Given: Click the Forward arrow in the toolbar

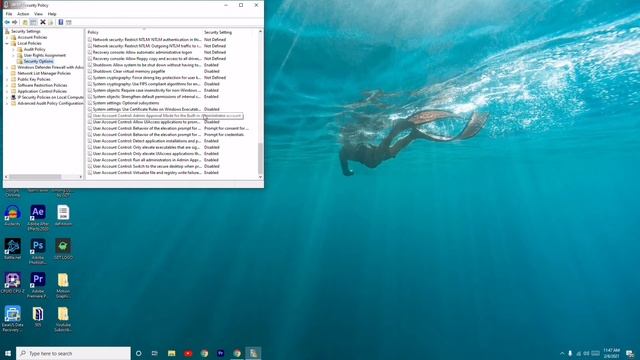Looking at the screenshot, I should (15, 22).
